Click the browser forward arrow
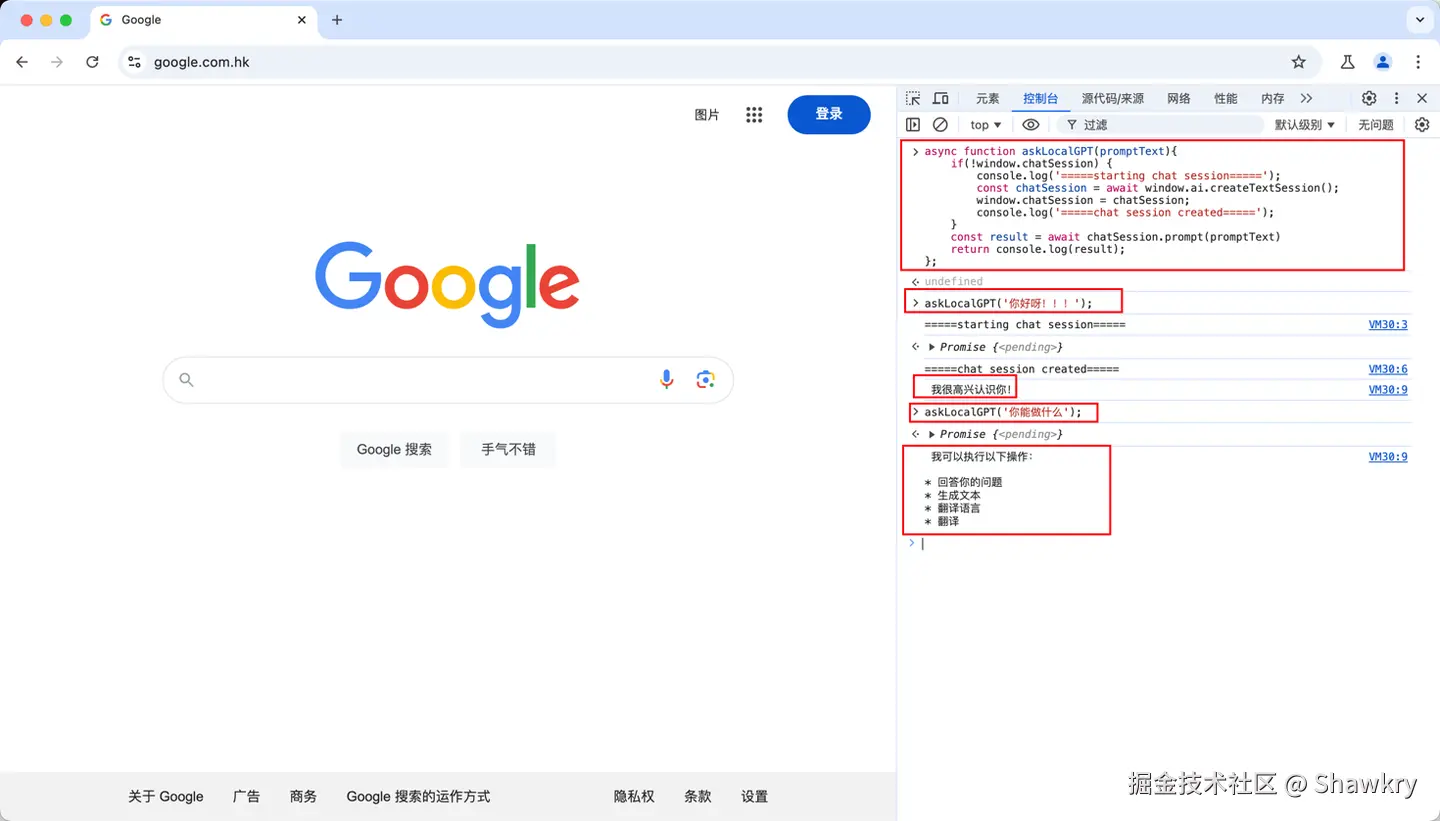 click(57, 62)
